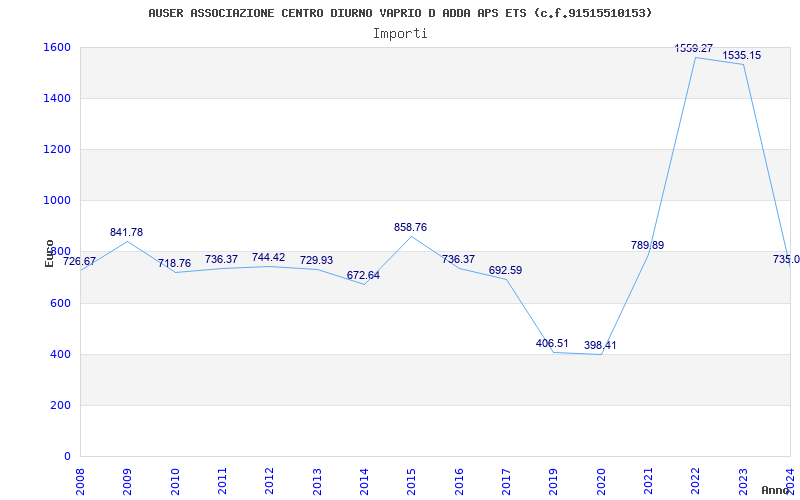Click the 841.78 data label
800x500 pixels.
coord(126,232)
